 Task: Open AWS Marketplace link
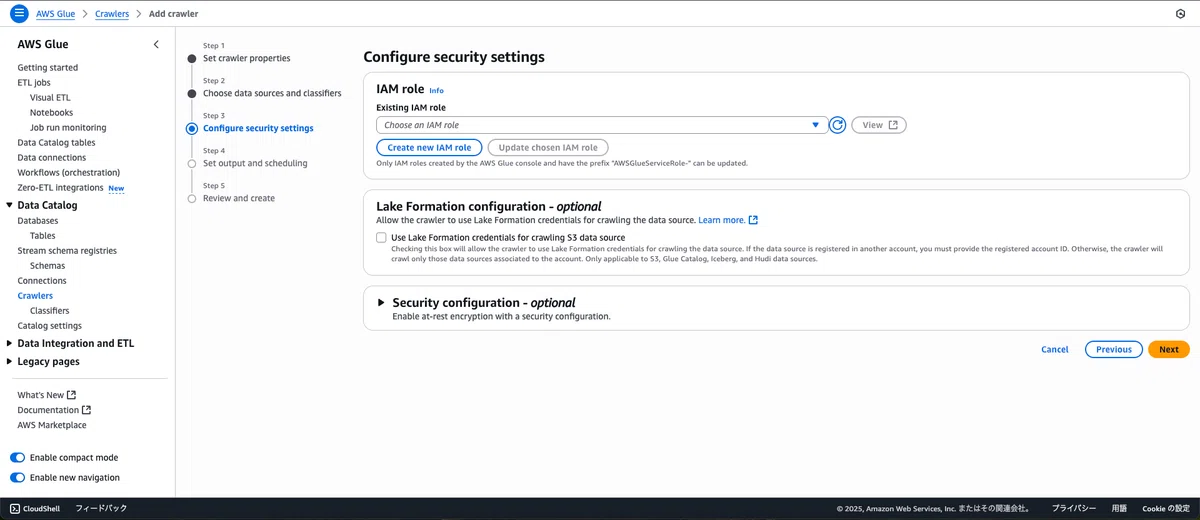(52, 425)
